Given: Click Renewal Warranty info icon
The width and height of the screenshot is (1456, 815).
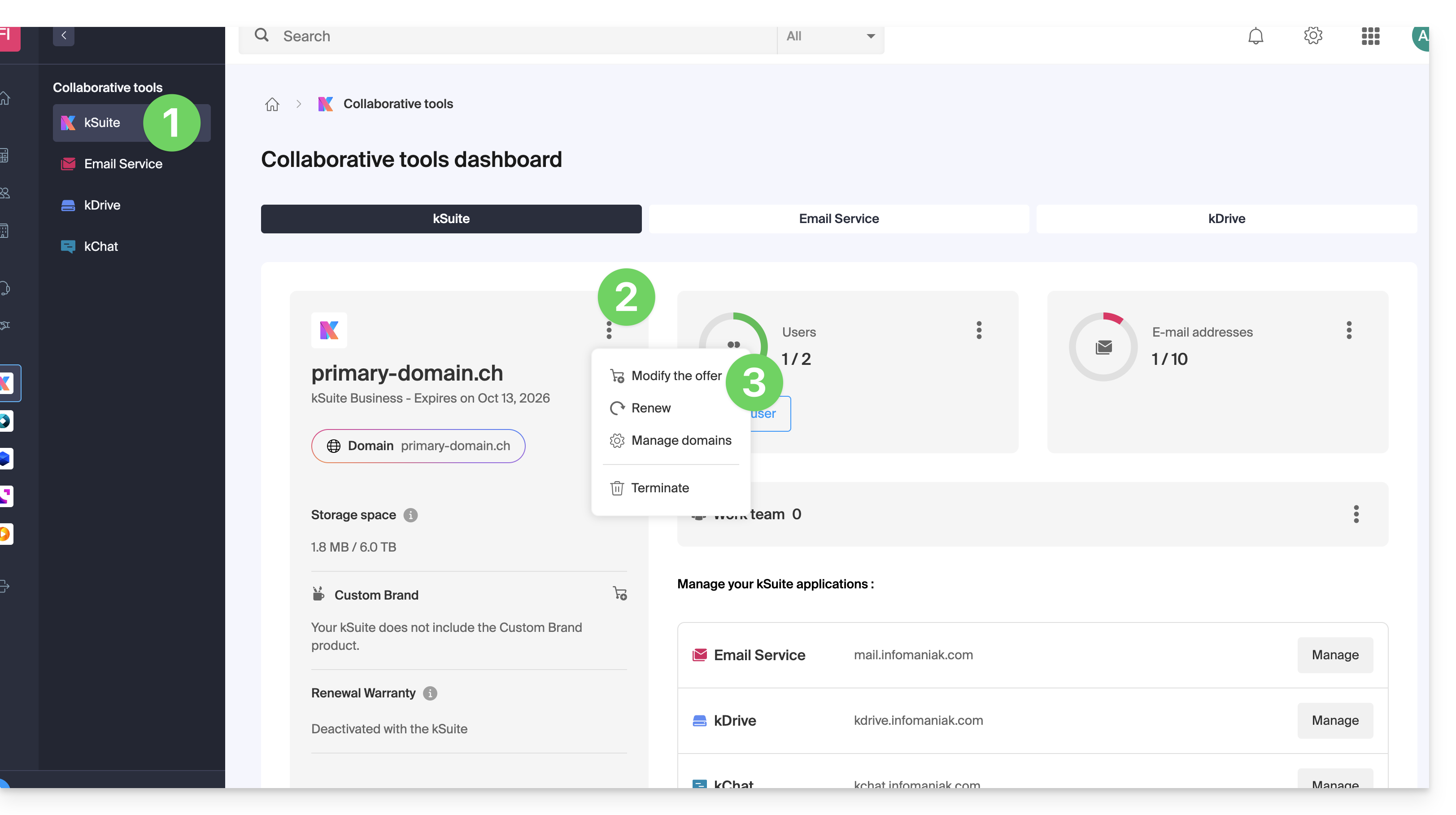Looking at the screenshot, I should (430, 693).
